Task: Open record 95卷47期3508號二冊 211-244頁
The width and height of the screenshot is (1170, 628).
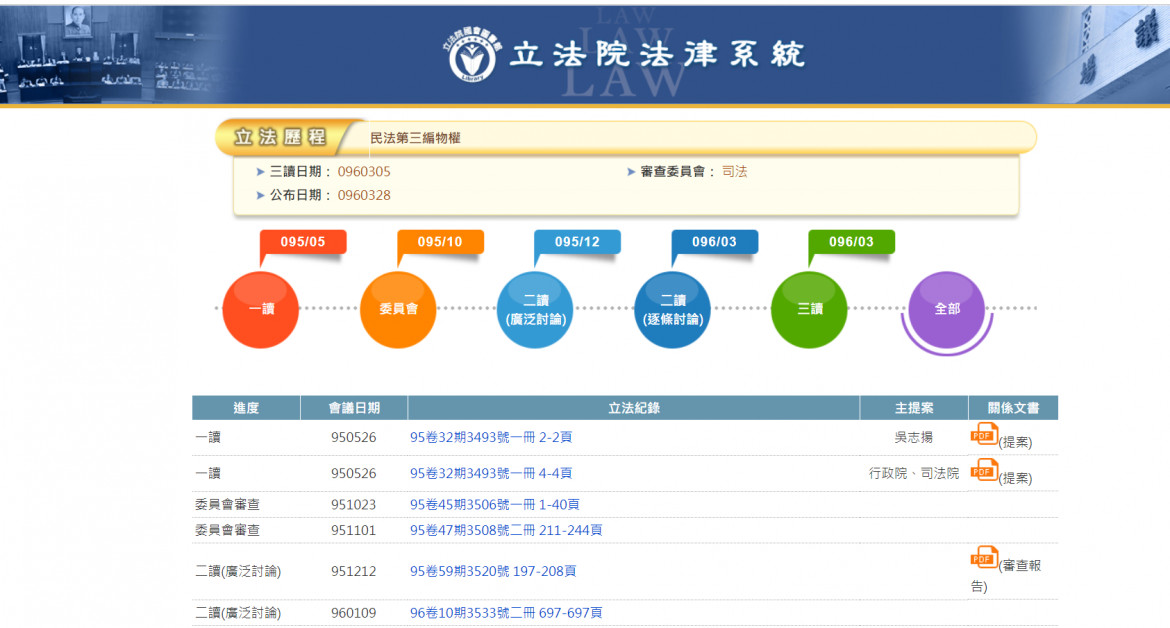Action: tap(506, 530)
